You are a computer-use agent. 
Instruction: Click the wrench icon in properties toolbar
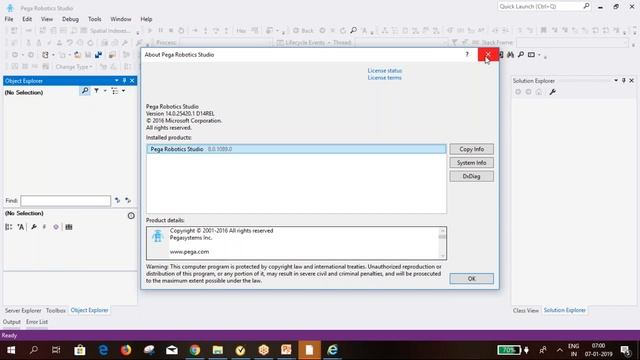coord(34,227)
